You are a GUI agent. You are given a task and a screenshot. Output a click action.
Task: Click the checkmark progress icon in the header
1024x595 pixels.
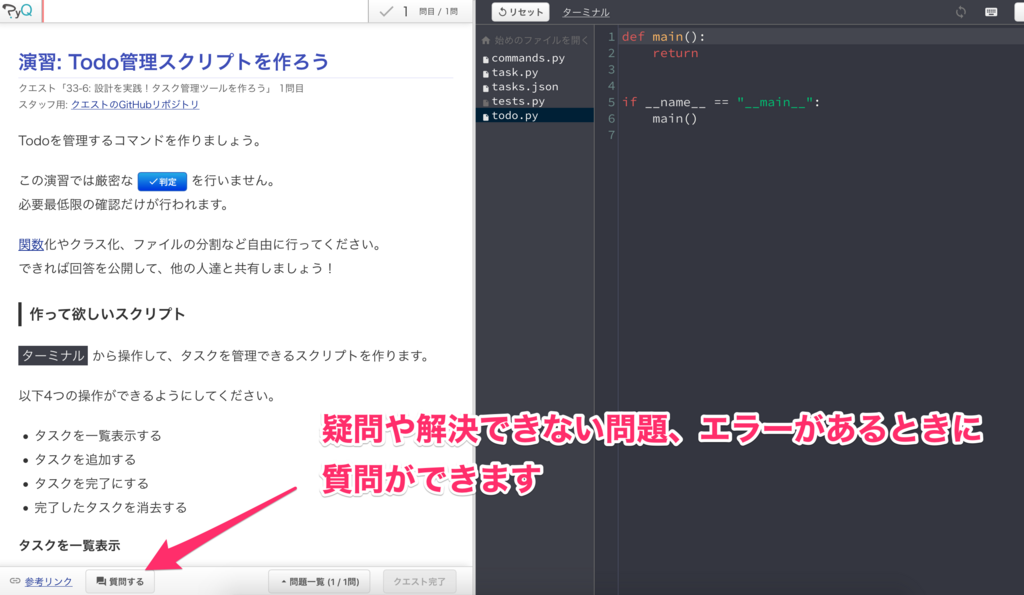[x=384, y=11]
